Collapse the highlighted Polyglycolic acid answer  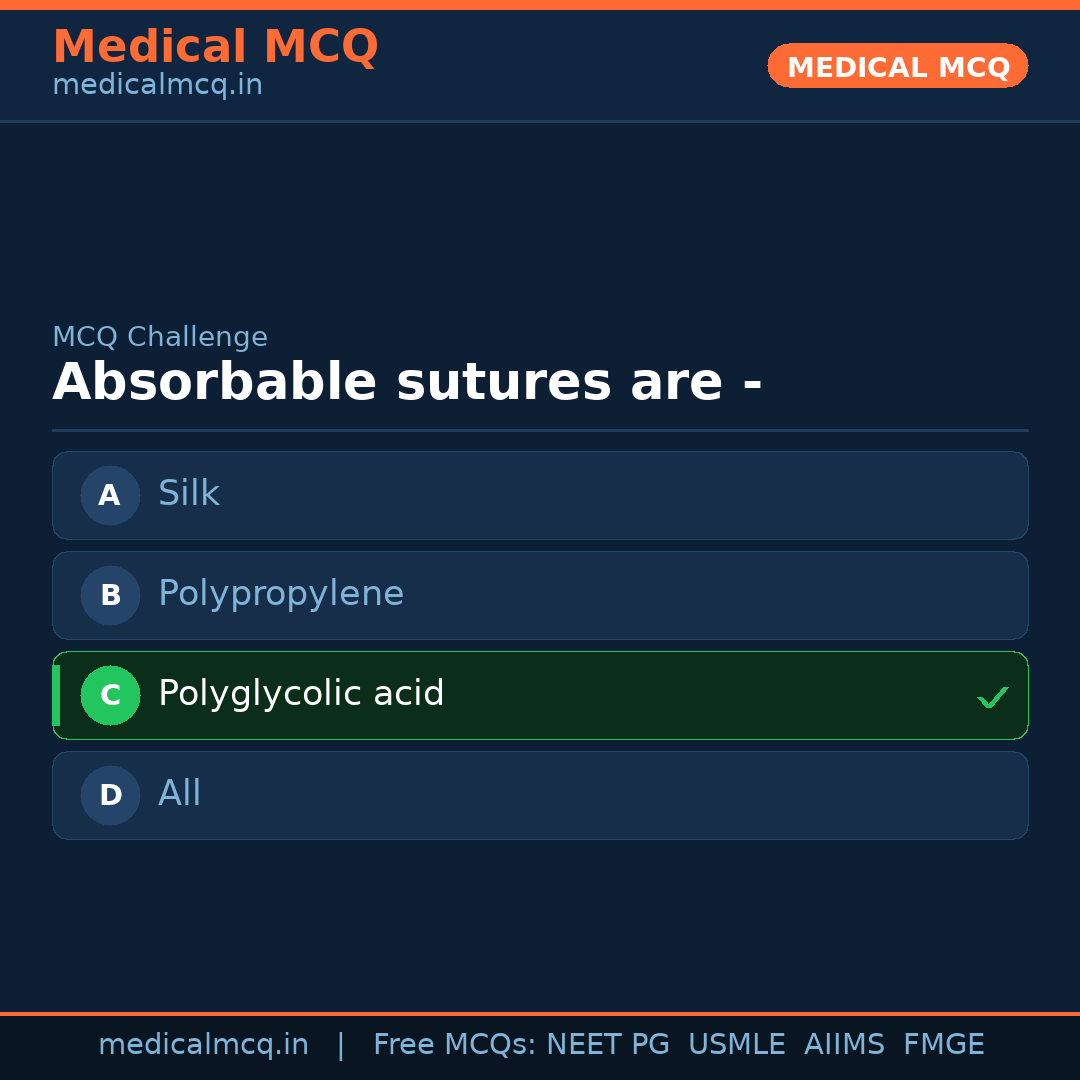click(x=540, y=695)
